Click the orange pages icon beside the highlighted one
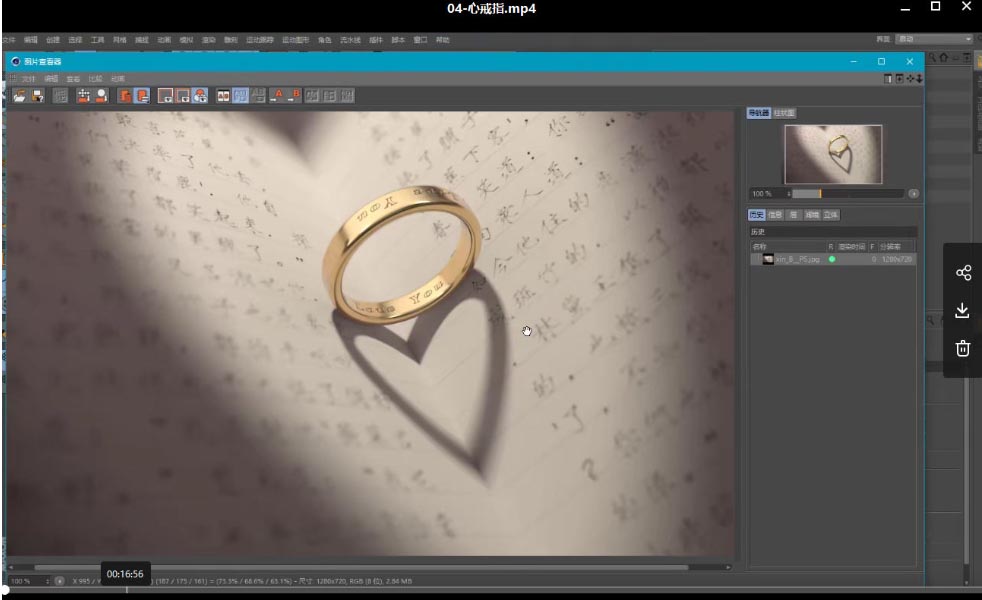 coord(125,96)
